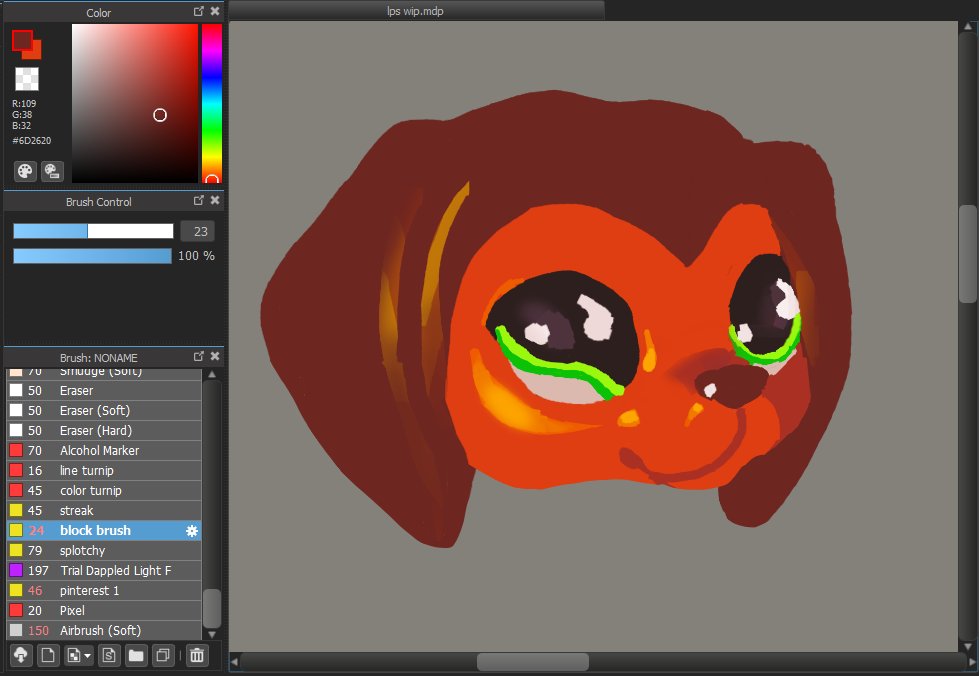Select the foreground color swatch
This screenshot has height=676, width=979.
point(21,39)
